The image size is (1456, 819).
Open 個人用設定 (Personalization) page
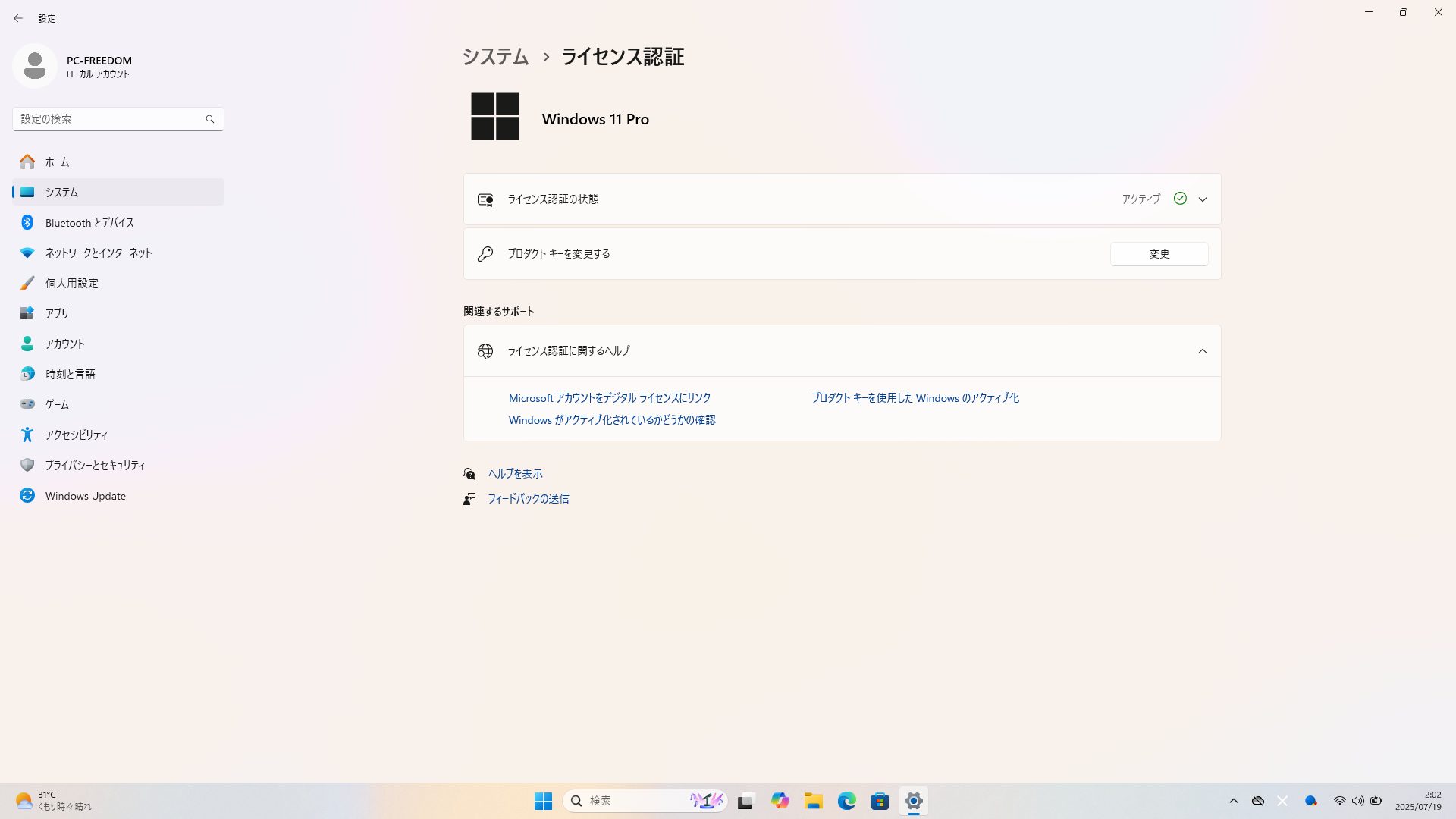point(71,283)
